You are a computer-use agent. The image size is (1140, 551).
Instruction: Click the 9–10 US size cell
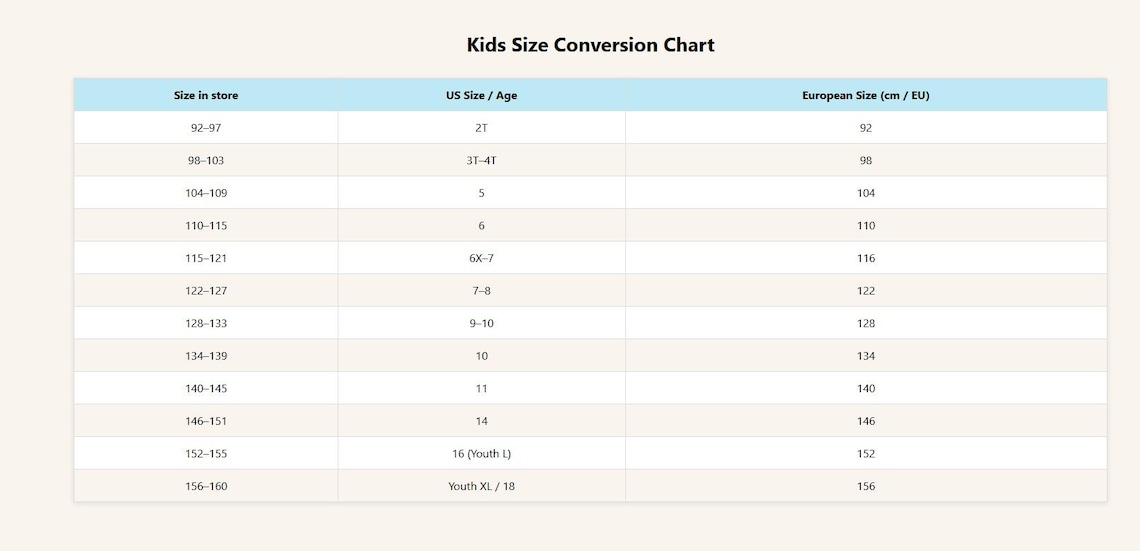click(x=481, y=323)
